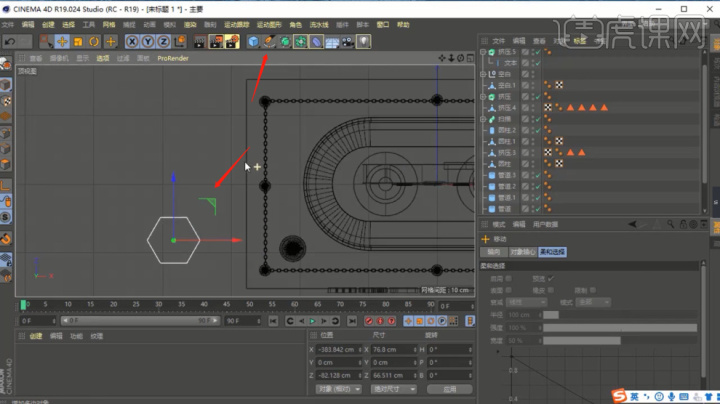Screen dimensions: 720x404
Task: Click the attribute manager lock icon
Action: tap(683, 224)
